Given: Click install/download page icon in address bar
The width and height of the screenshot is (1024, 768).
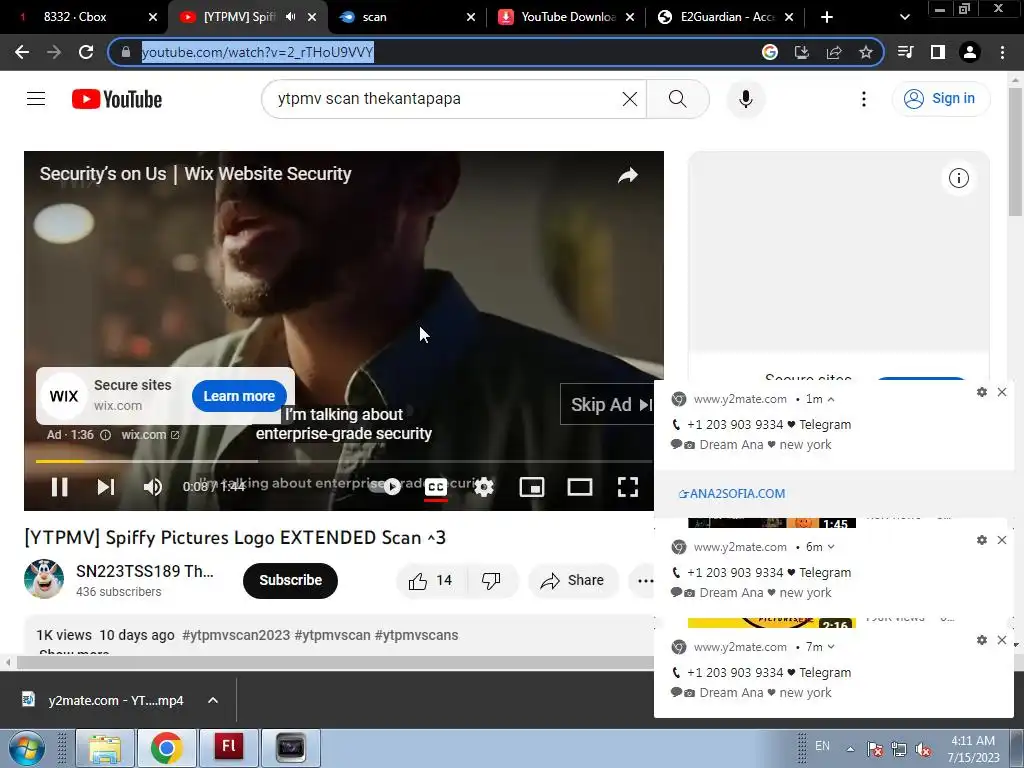Looking at the screenshot, I should pos(801,52).
